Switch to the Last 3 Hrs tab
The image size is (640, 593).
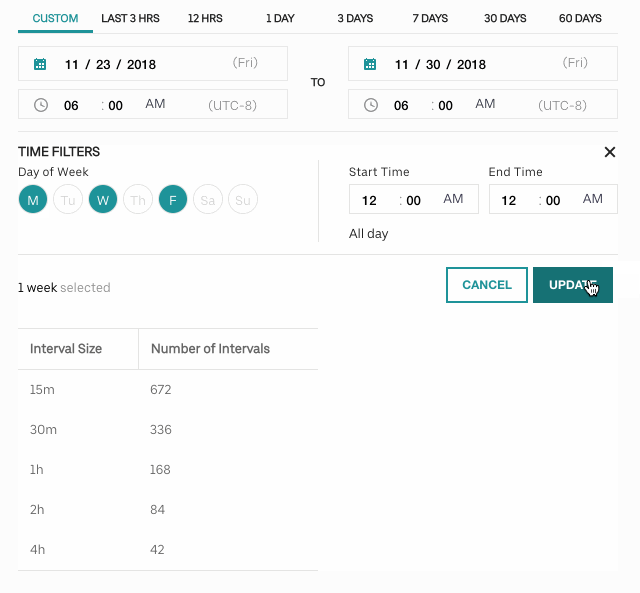(x=130, y=18)
